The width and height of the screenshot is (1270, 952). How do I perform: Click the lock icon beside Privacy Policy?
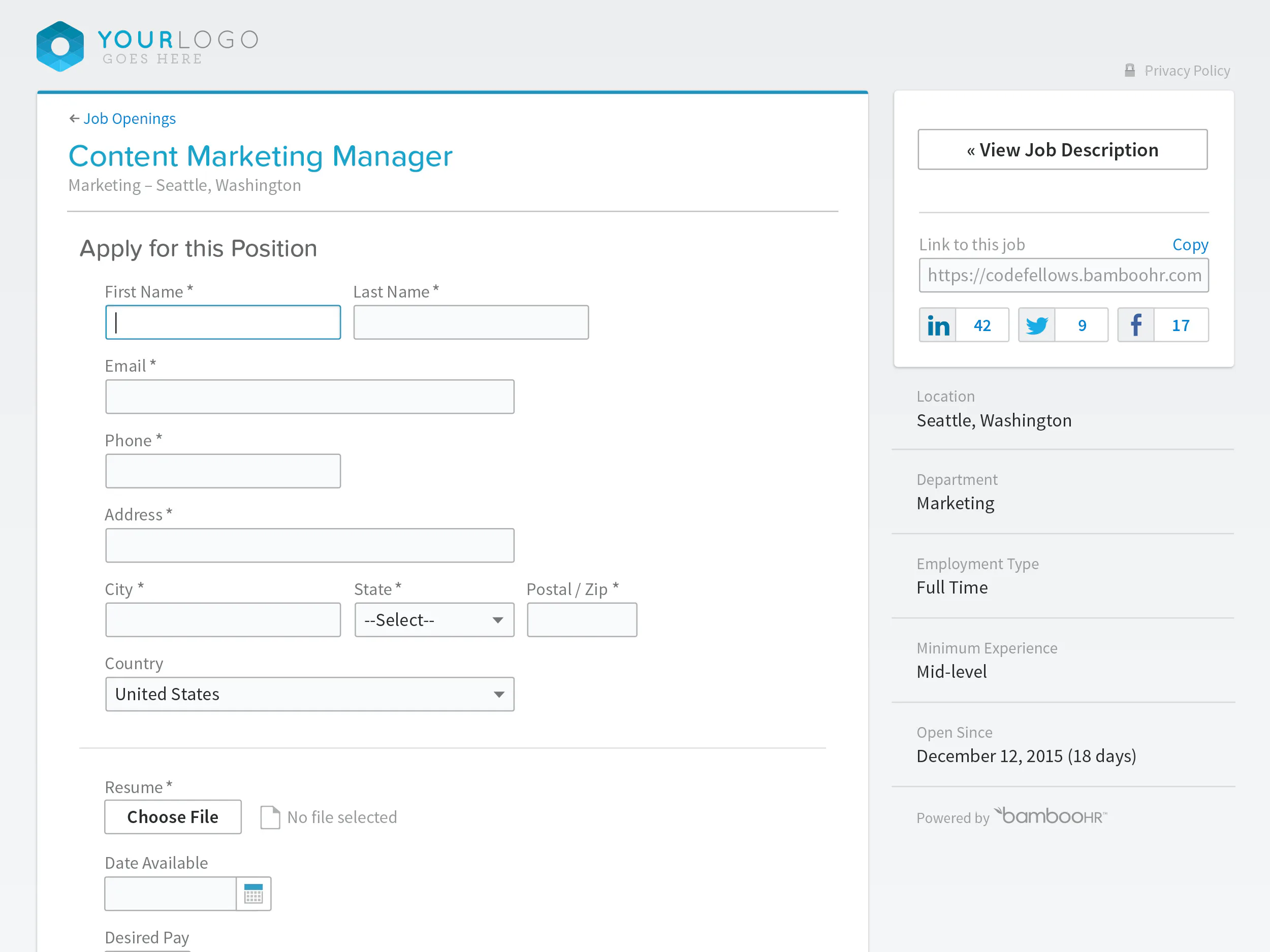tap(1129, 70)
